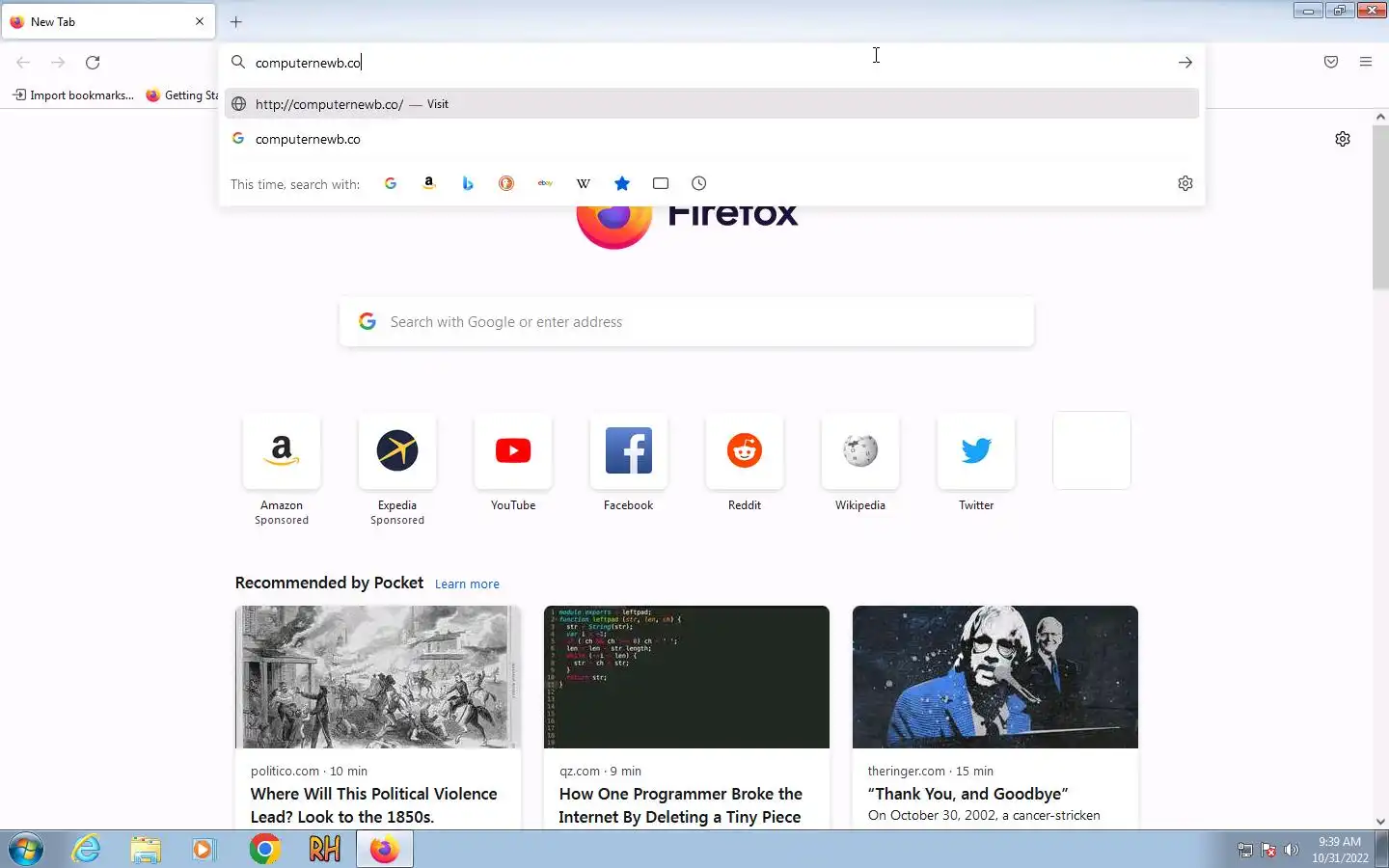Open the Windows Start button
This screenshot has height=868, width=1389.
(x=26, y=850)
